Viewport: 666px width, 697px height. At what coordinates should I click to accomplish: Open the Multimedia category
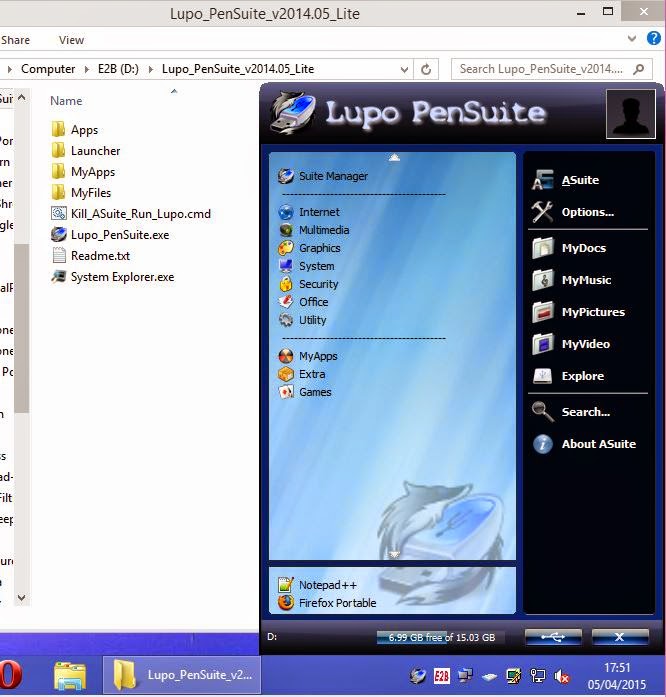click(314, 230)
